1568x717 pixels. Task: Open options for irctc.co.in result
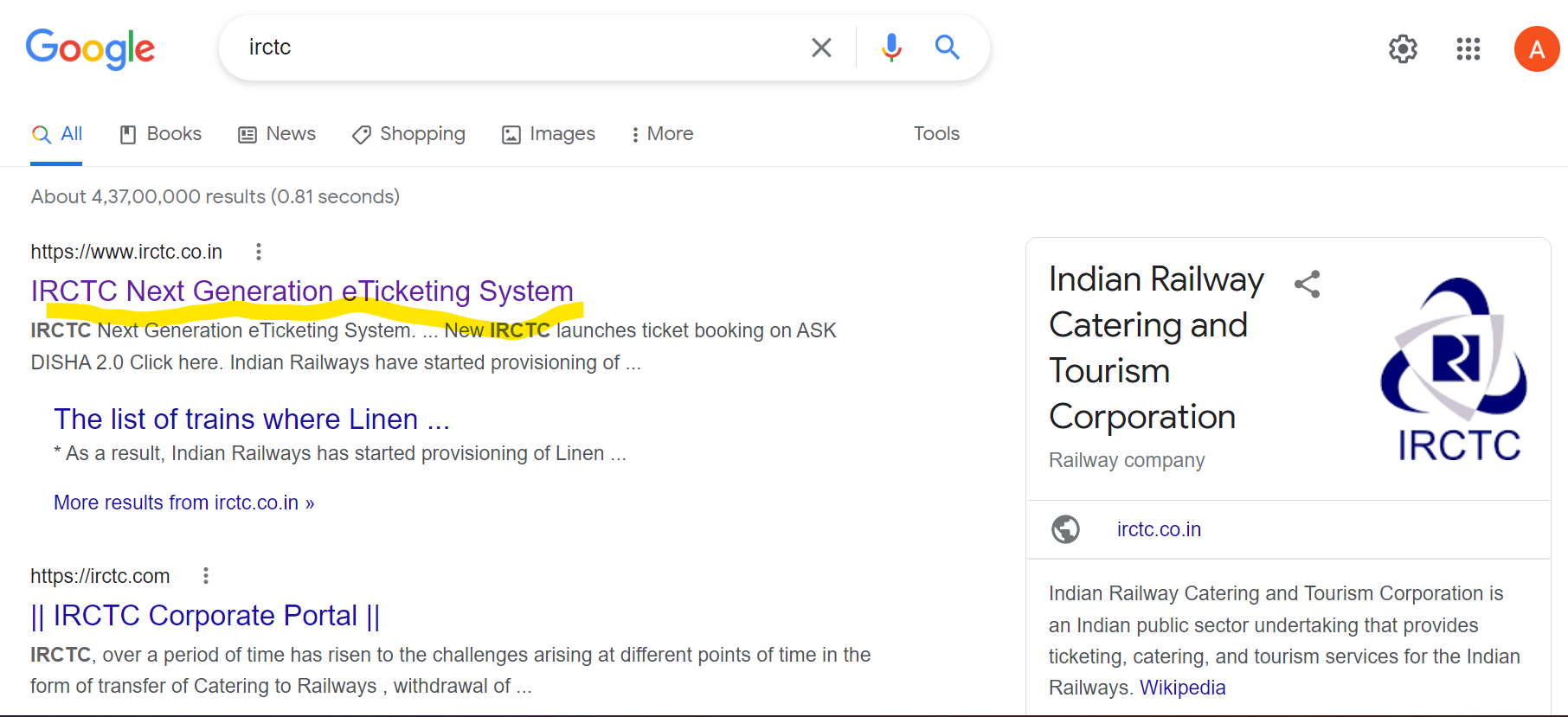258,252
